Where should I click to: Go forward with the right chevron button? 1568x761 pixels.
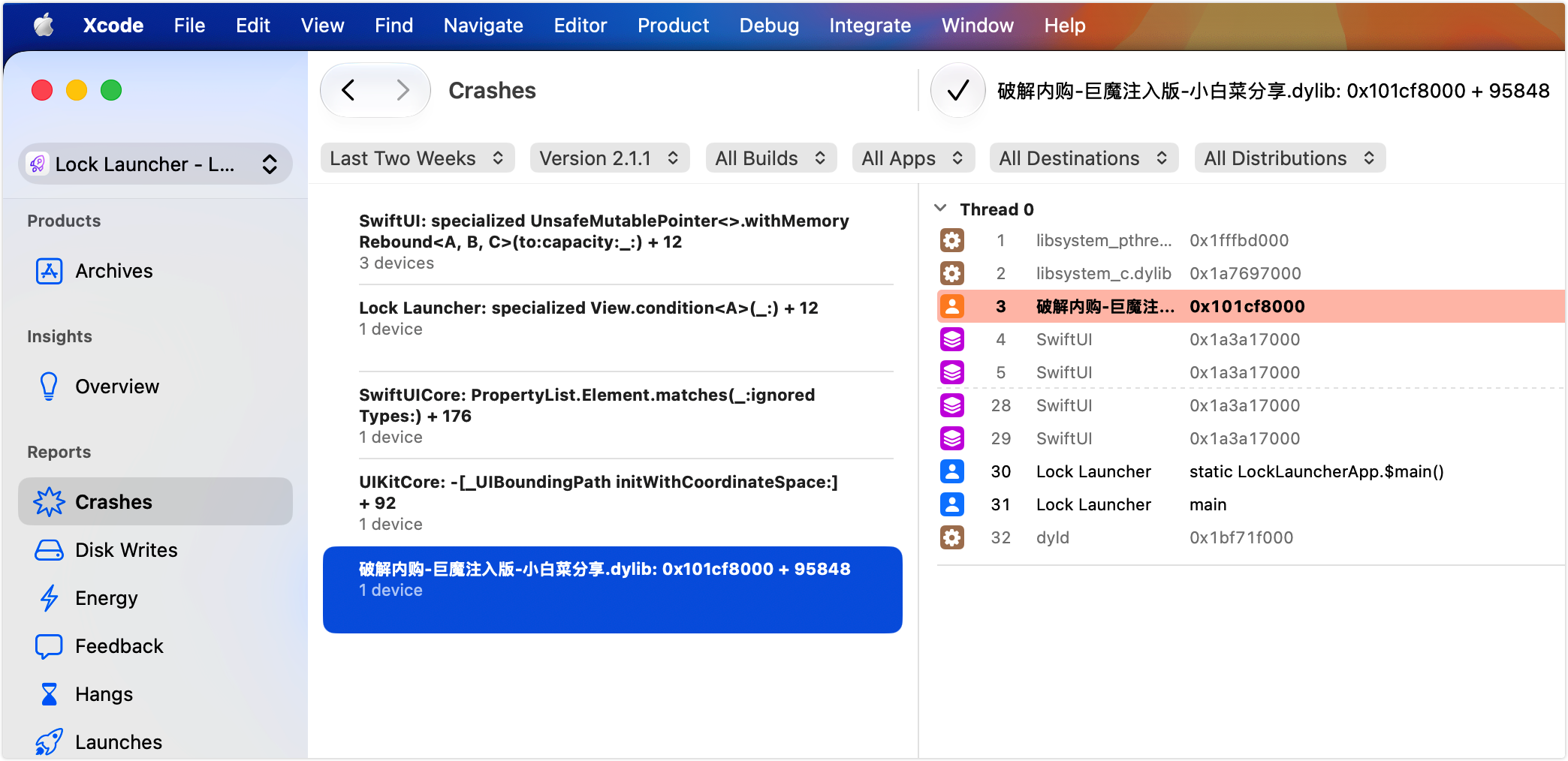click(403, 91)
